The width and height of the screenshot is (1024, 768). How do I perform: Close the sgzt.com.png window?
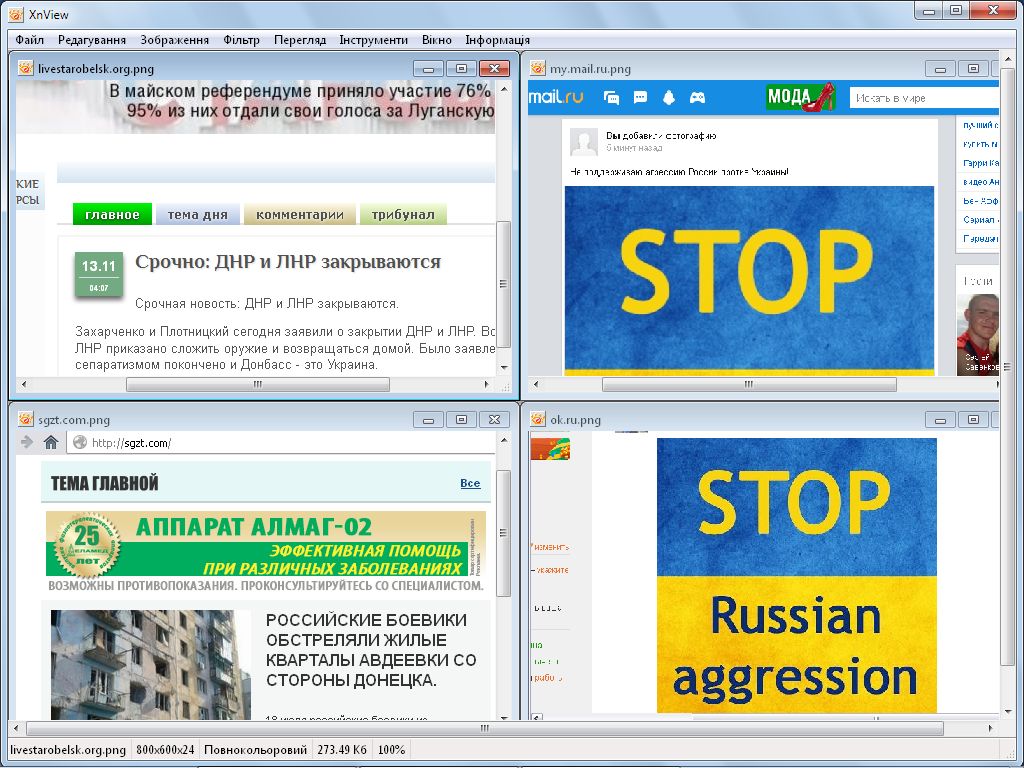click(494, 419)
